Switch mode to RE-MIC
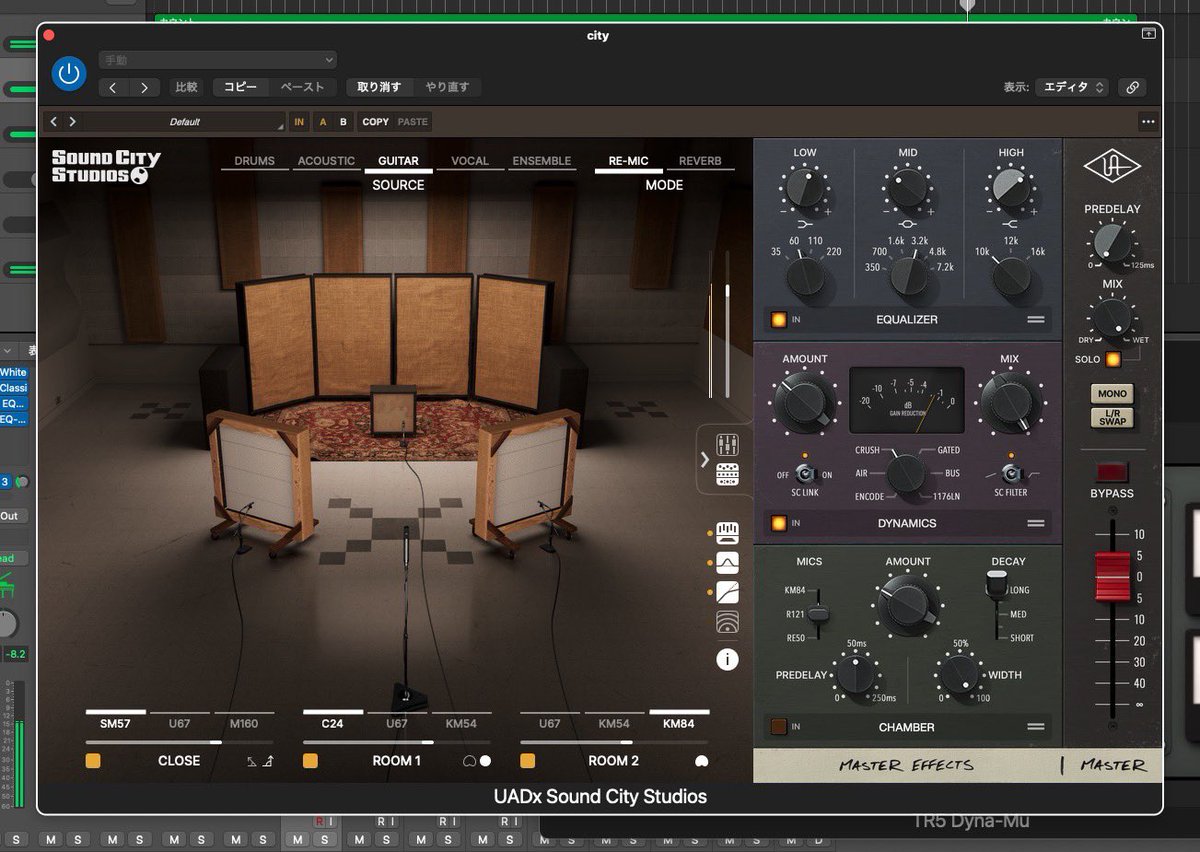 629,161
